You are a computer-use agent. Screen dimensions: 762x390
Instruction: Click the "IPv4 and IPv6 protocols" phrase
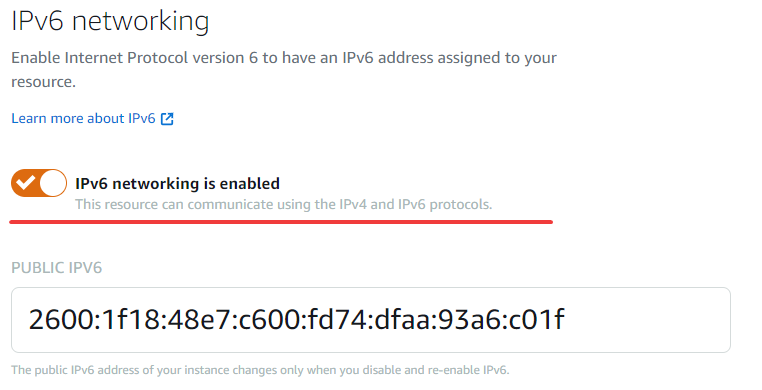pyautogui.click(x=416, y=204)
